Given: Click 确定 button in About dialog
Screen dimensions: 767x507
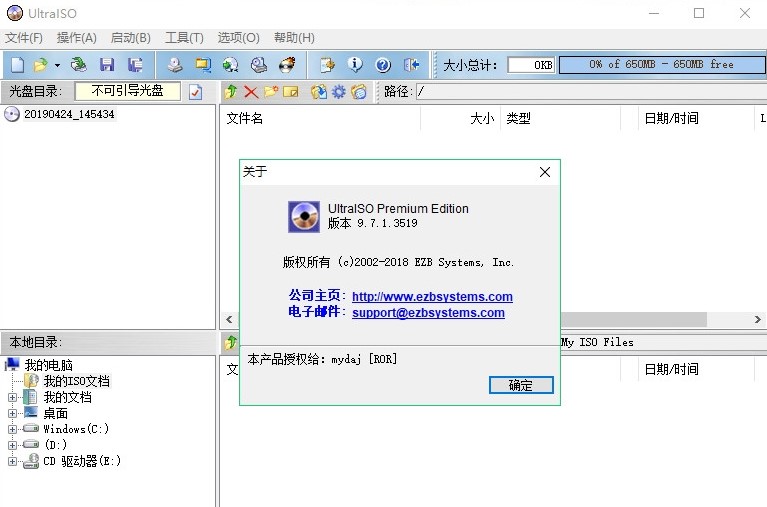Looking at the screenshot, I should (x=521, y=385).
